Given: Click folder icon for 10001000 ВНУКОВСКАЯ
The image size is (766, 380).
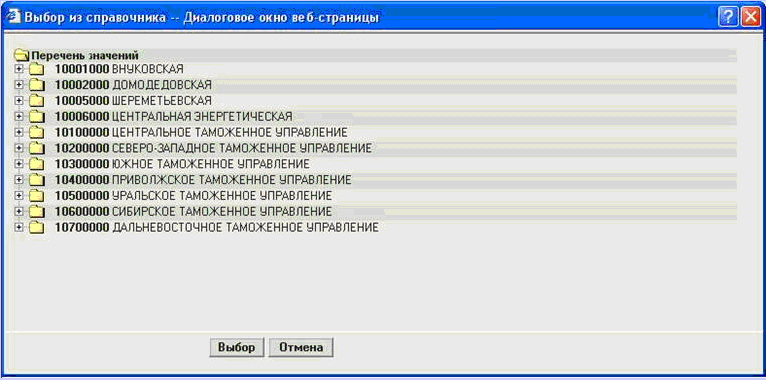Looking at the screenshot, I should point(37,69).
